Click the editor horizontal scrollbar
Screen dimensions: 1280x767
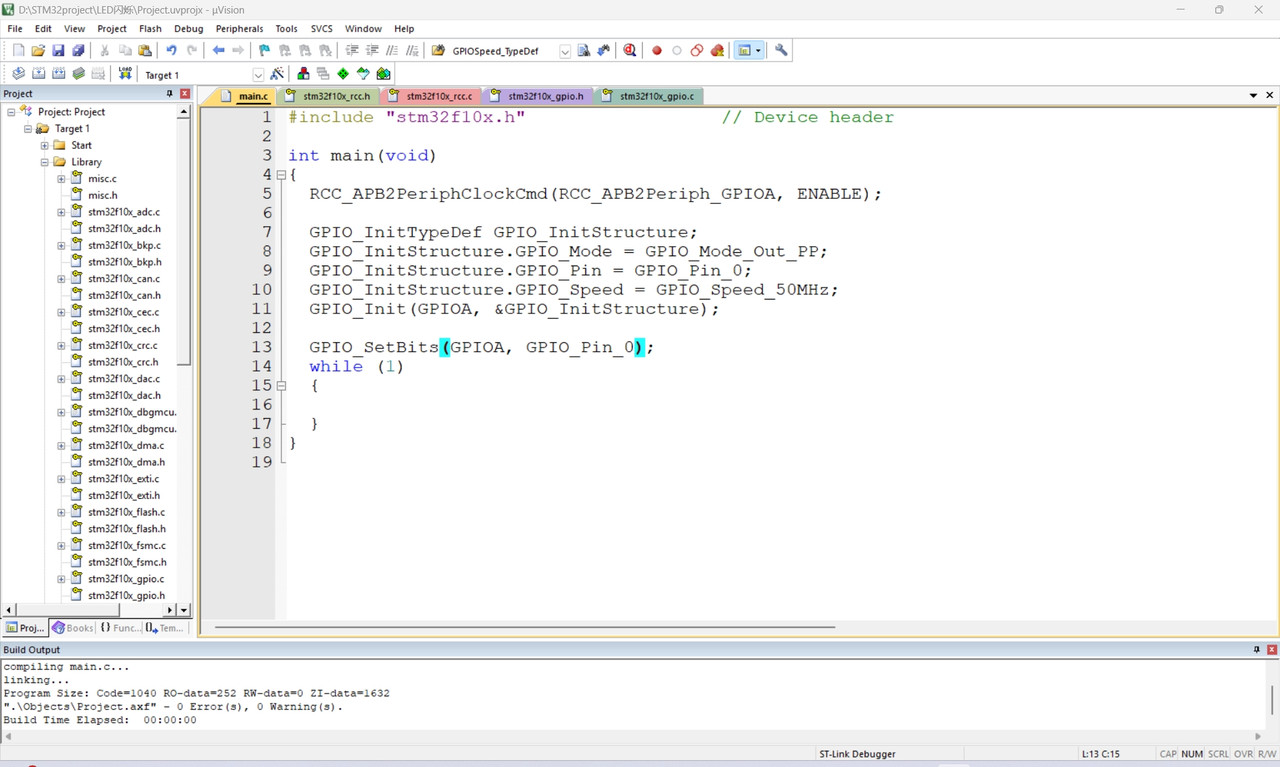pos(525,628)
